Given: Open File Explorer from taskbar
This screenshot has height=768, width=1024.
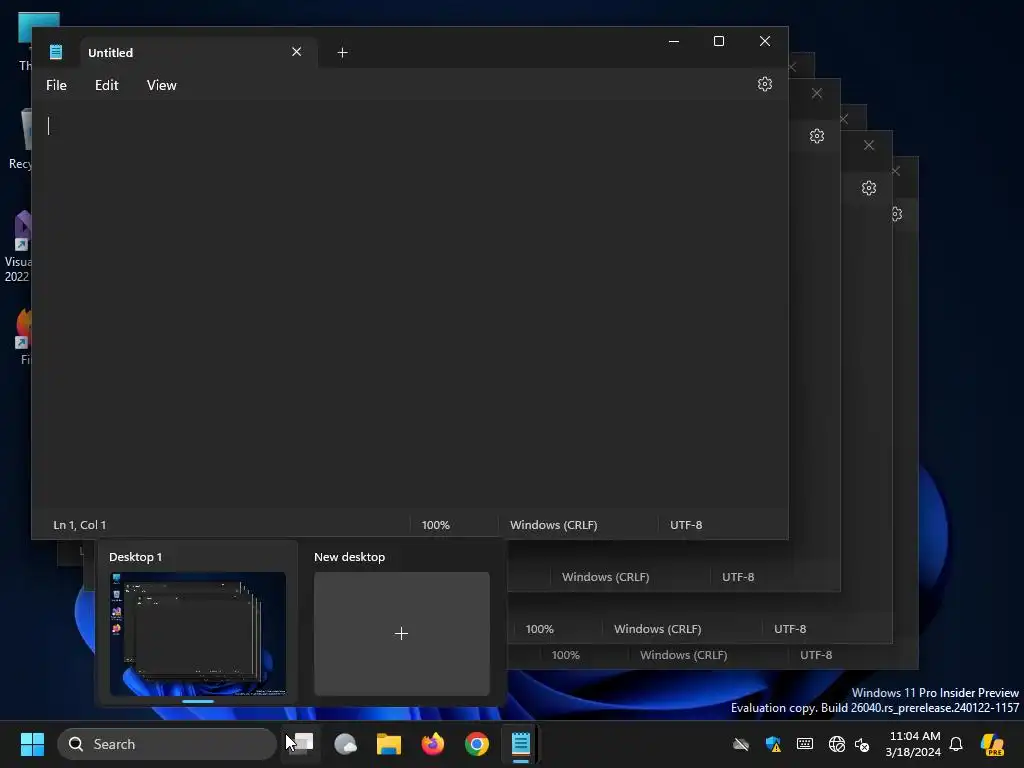Looking at the screenshot, I should tap(389, 744).
